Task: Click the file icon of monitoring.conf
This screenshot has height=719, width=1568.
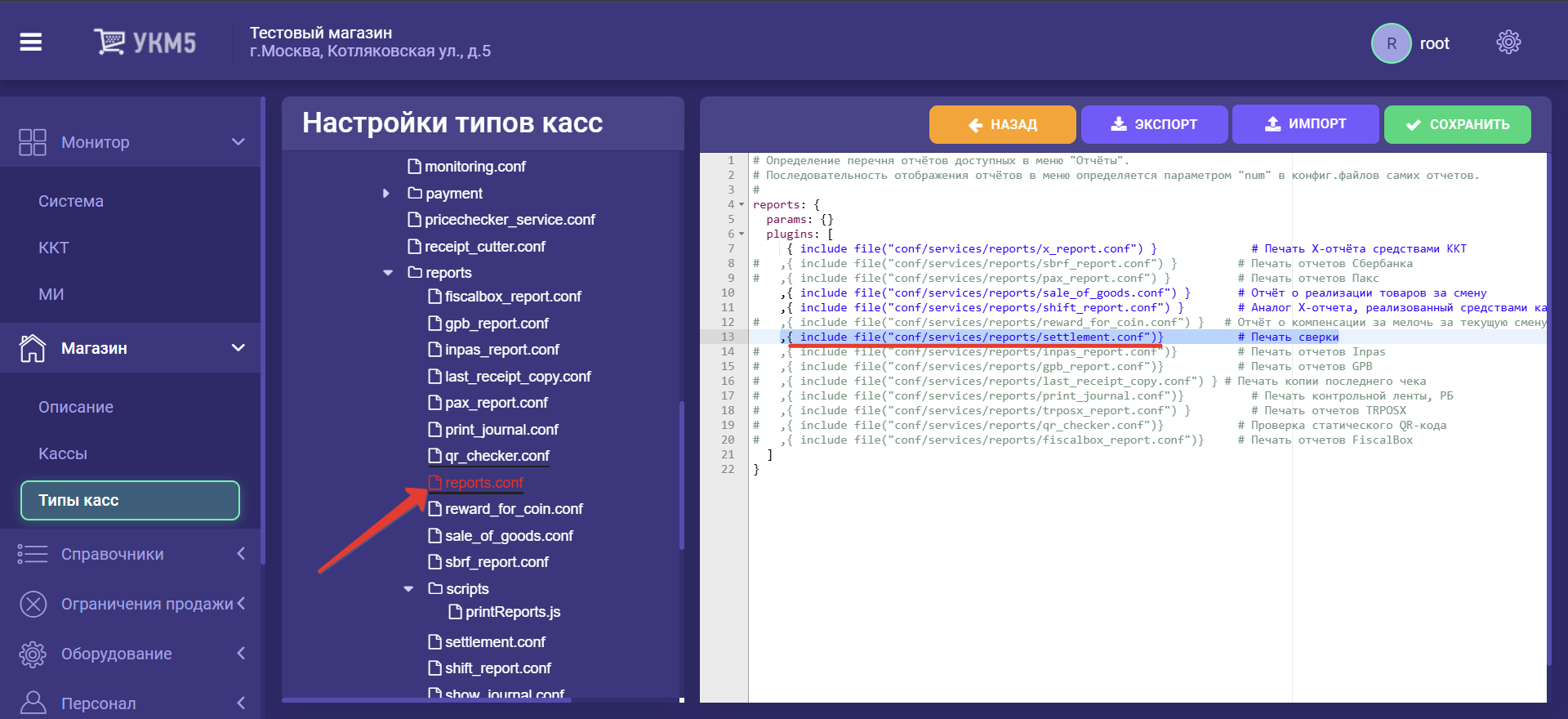Action: click(415, 167)
